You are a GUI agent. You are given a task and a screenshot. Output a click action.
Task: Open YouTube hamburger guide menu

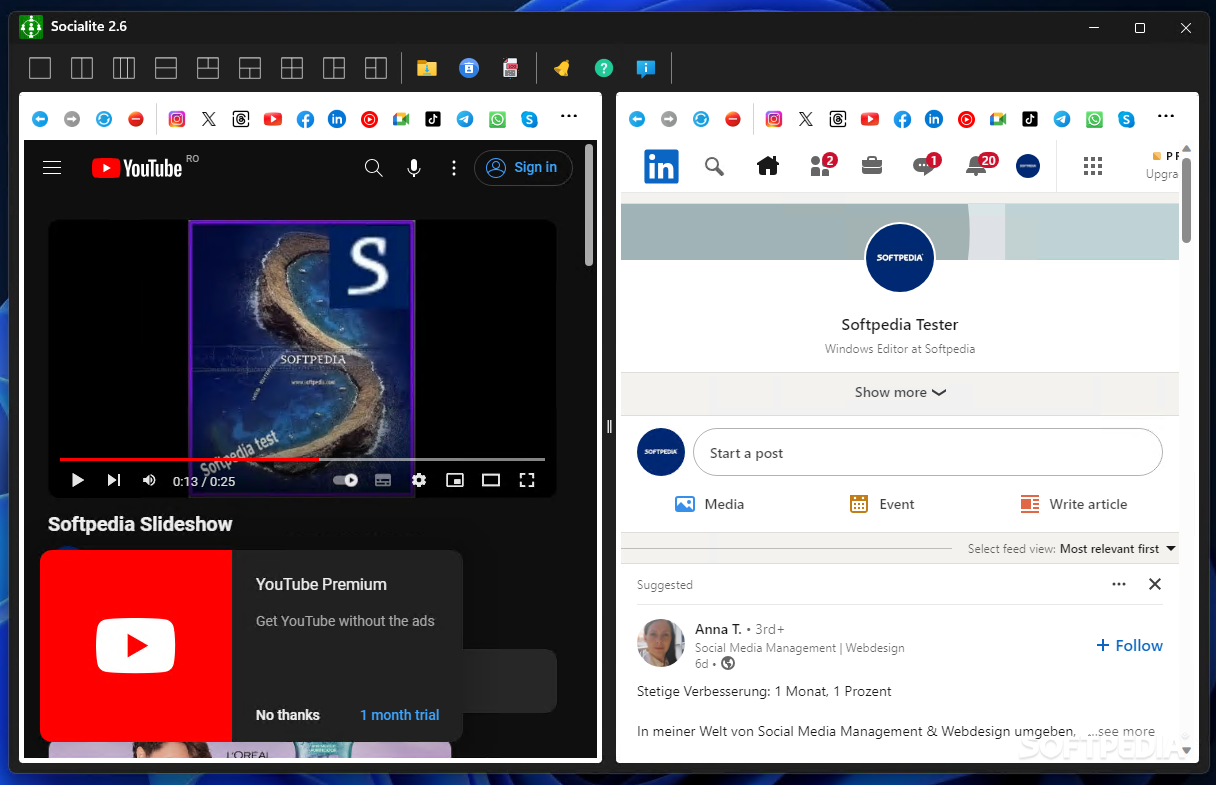point(53,168)
